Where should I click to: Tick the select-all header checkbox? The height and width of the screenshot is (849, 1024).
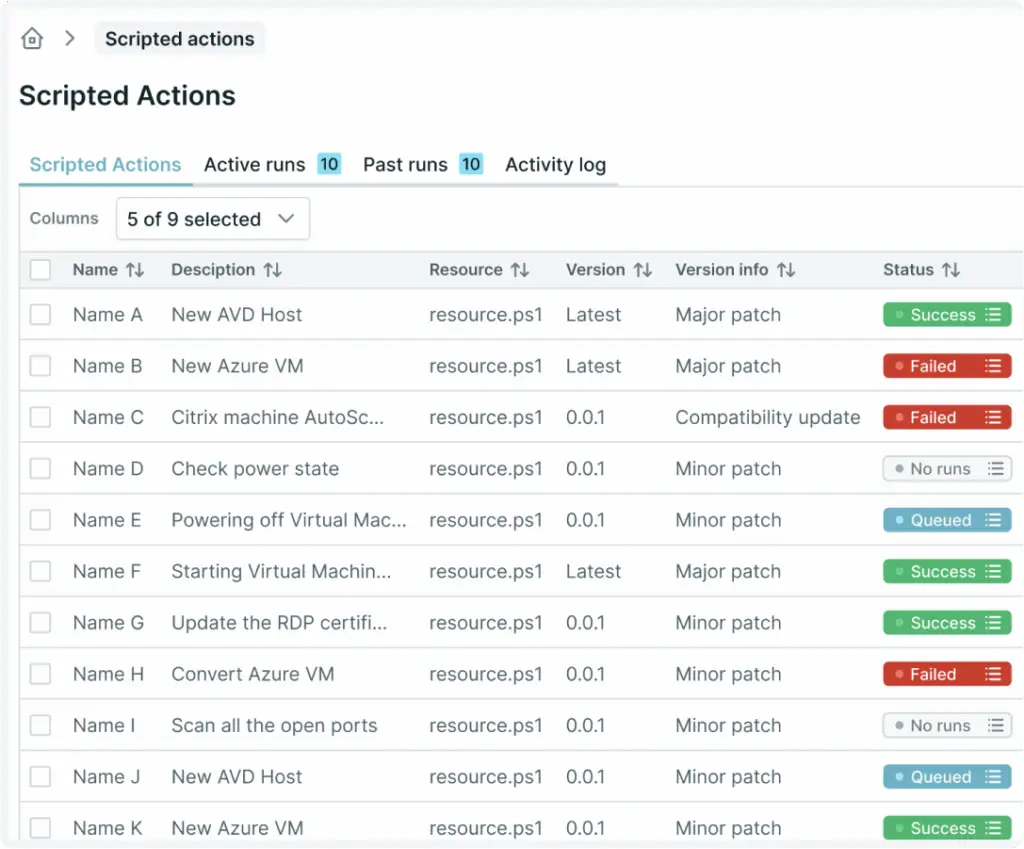(x=40, y=270)
